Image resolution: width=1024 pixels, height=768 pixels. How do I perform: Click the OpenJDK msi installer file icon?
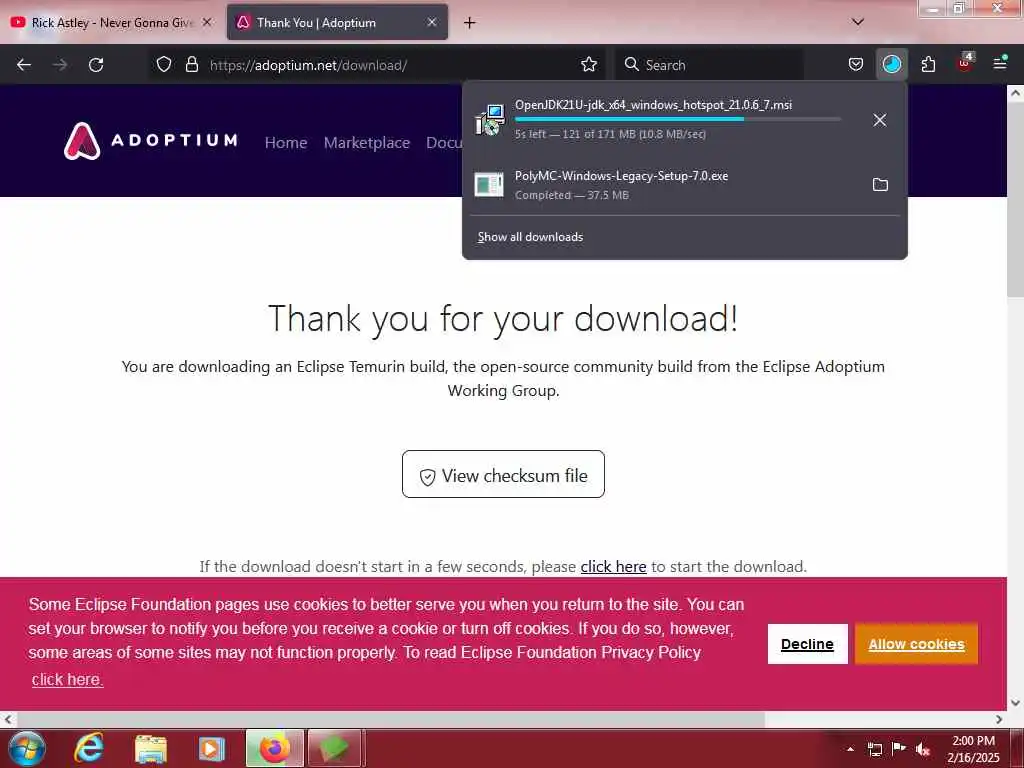490,120
